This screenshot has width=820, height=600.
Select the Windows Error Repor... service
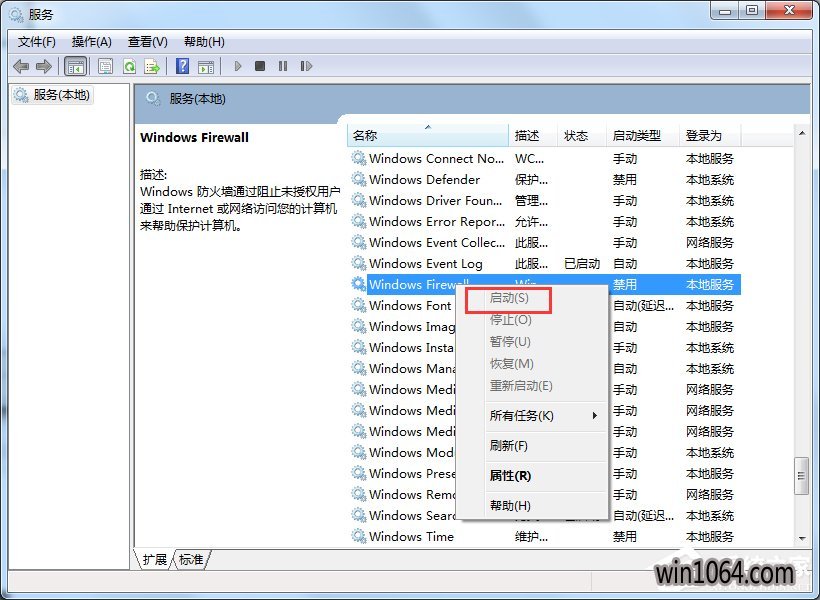pyautogui.click(x=544, y=221)
